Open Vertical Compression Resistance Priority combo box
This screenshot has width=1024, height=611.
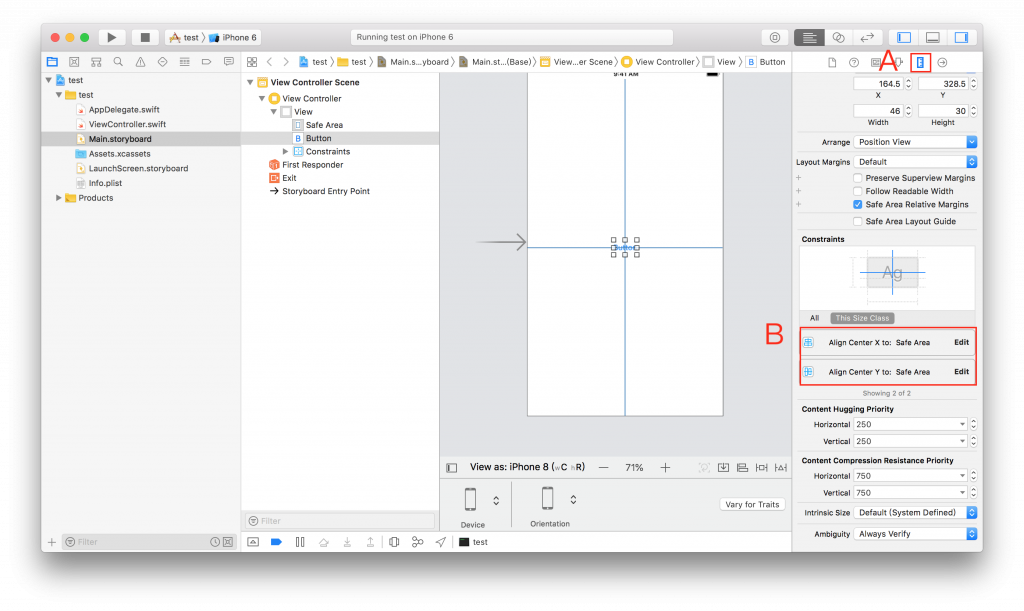(x=910, y=493)
